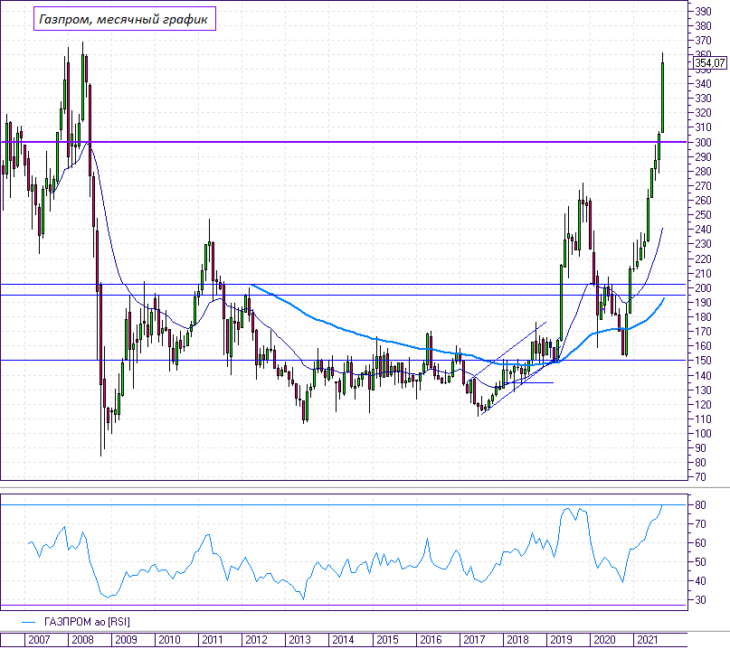Click the 2010 year label on timeline
Viewport: 730px width, 649px height.
(x=169, y=640)
